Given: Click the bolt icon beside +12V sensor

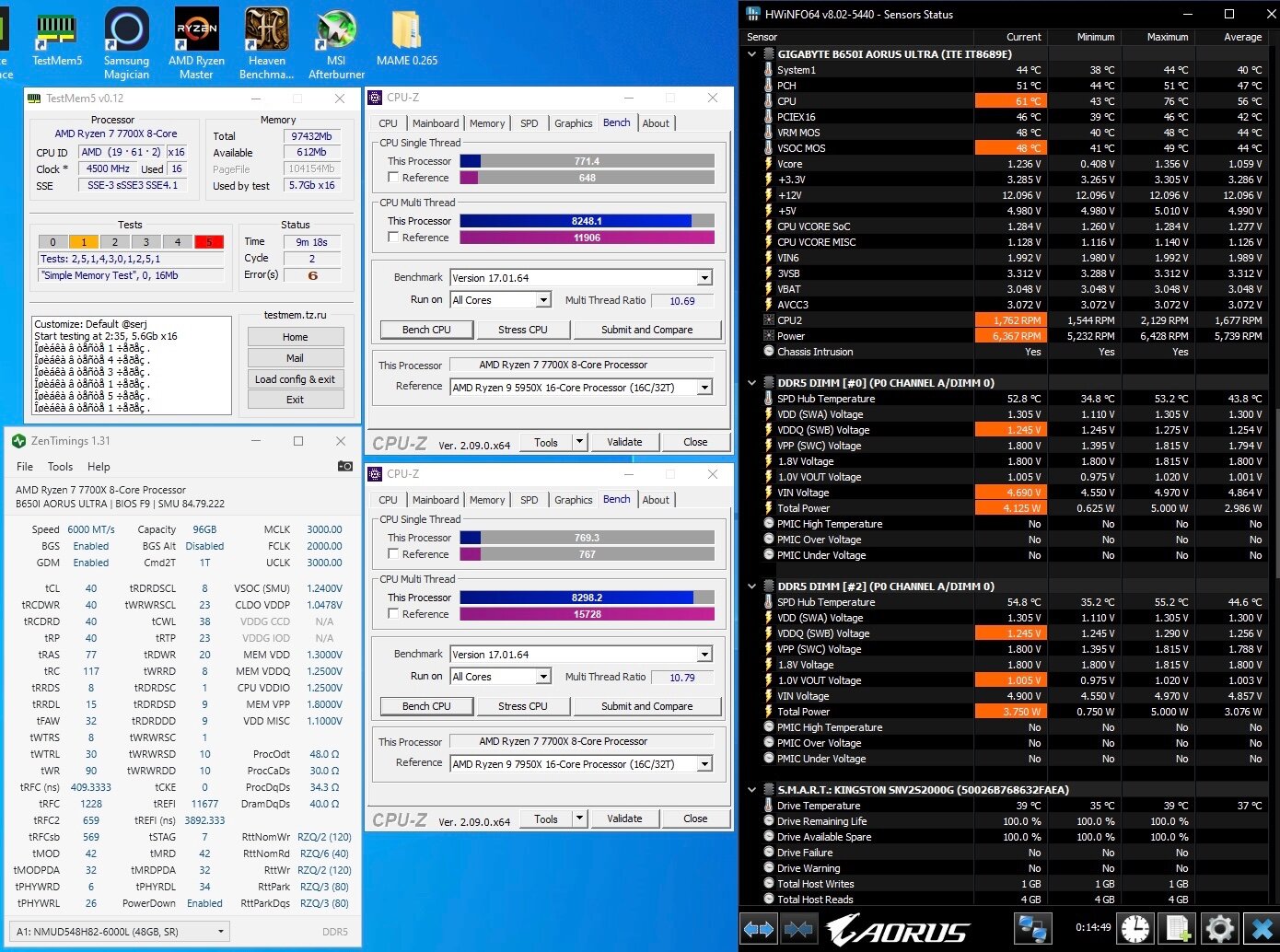Looking at the screenshot, I should 768,195.
